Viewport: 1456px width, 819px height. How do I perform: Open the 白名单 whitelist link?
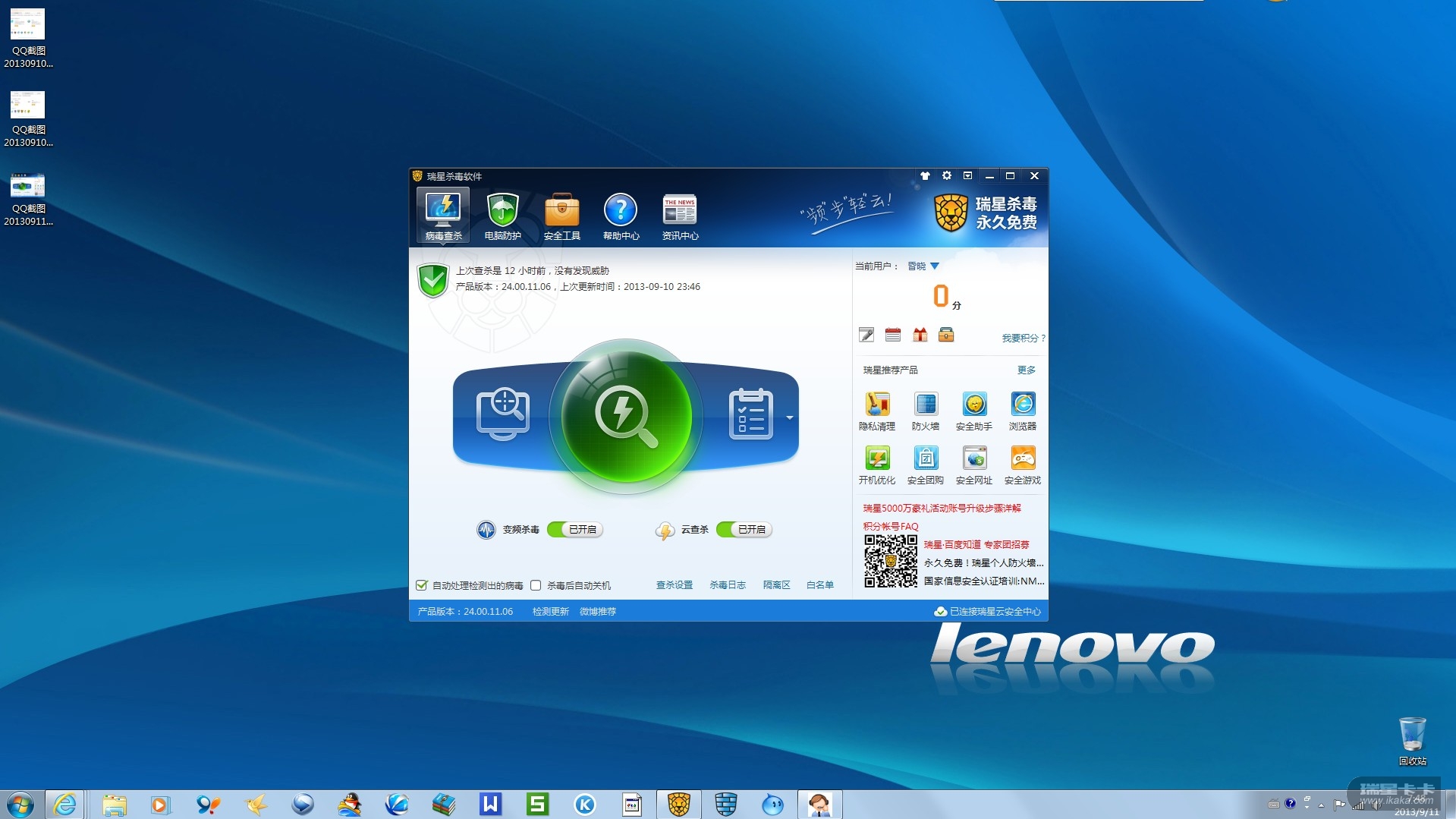[x=819, y=585]
